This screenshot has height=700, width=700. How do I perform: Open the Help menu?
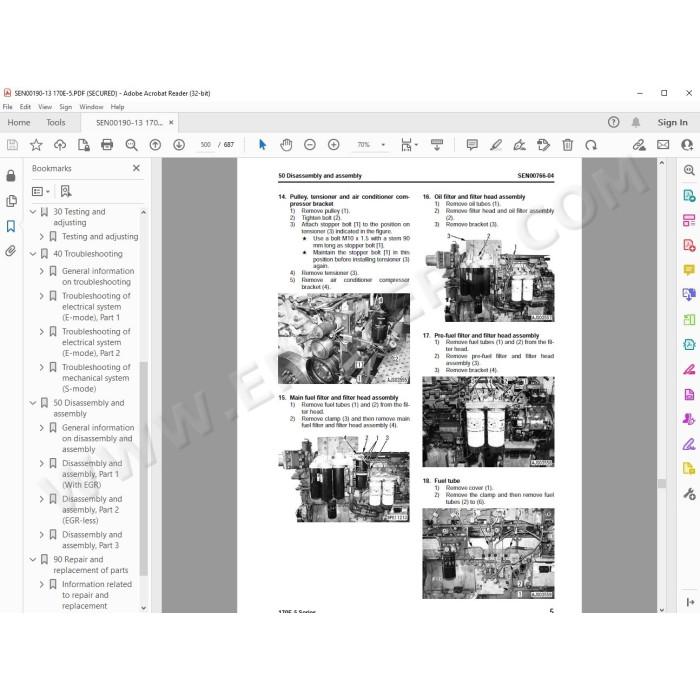pyautogui.click(x=117, y=107)
